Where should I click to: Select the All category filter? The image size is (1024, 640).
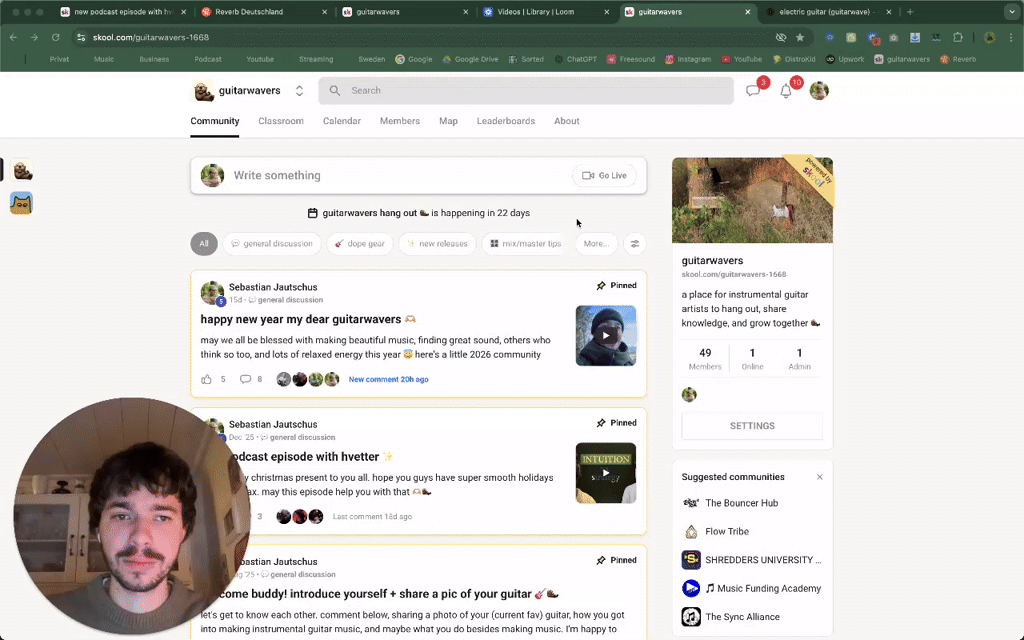[x=204, y=244]
